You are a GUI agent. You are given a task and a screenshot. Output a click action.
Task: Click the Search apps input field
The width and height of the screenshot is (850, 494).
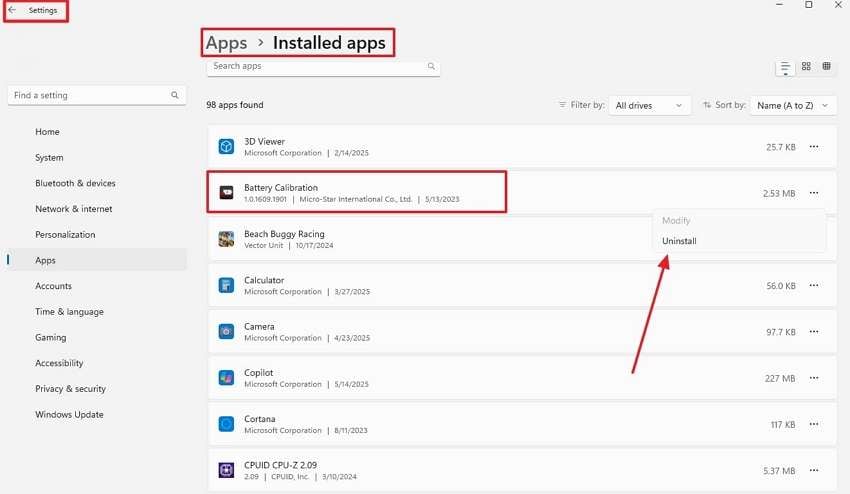coord(323,66)
